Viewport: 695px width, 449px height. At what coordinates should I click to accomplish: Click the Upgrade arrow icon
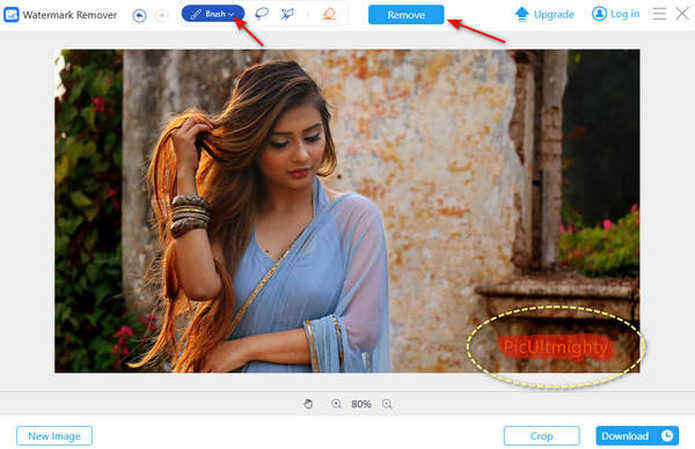tap(522, 14)
